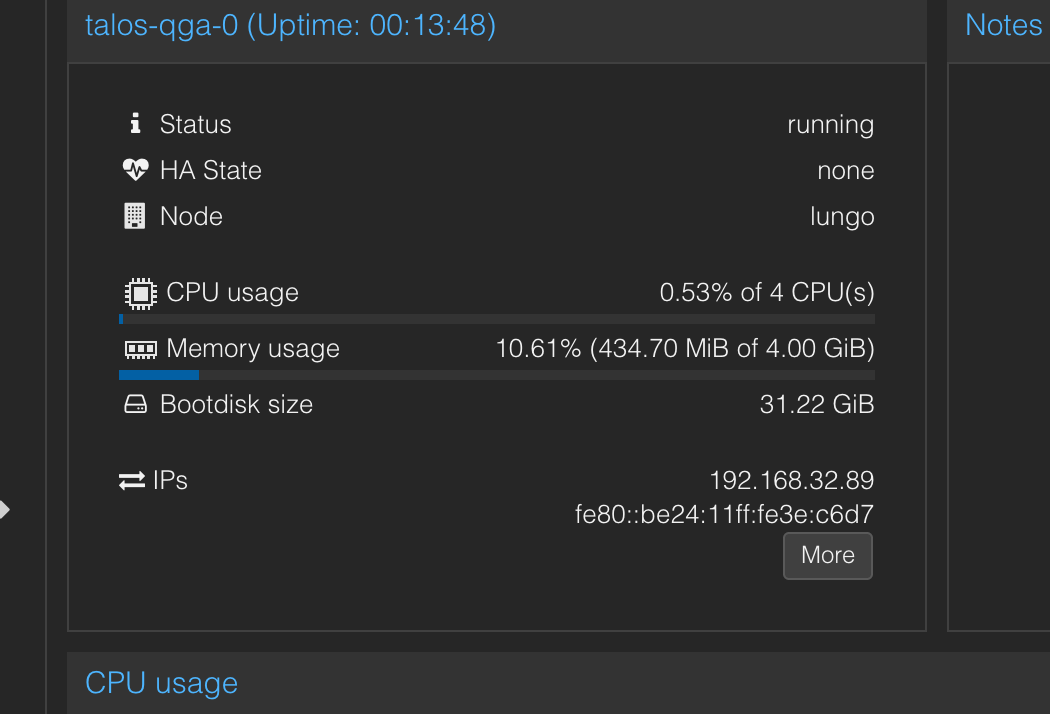This screenshot has height=714, width=1050.
Task: Click the lungo node name value
Action: [x=842, y=216]
